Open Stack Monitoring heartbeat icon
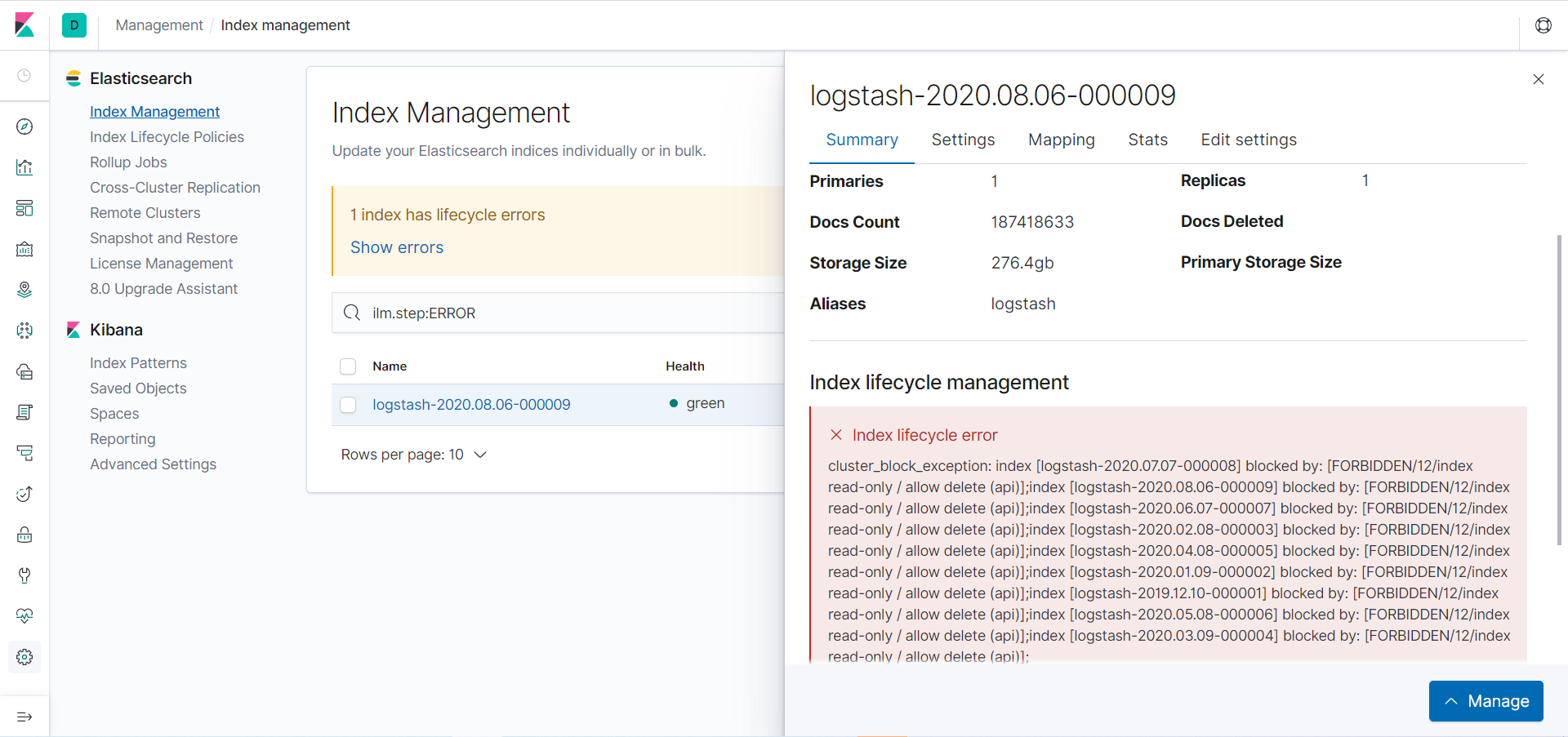The width and height of the screenshot is (1568, 737). tap(24, 616)
